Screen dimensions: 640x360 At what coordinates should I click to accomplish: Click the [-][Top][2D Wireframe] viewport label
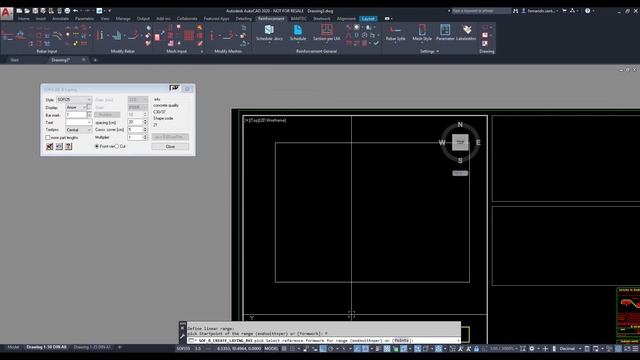click(265, 120)
